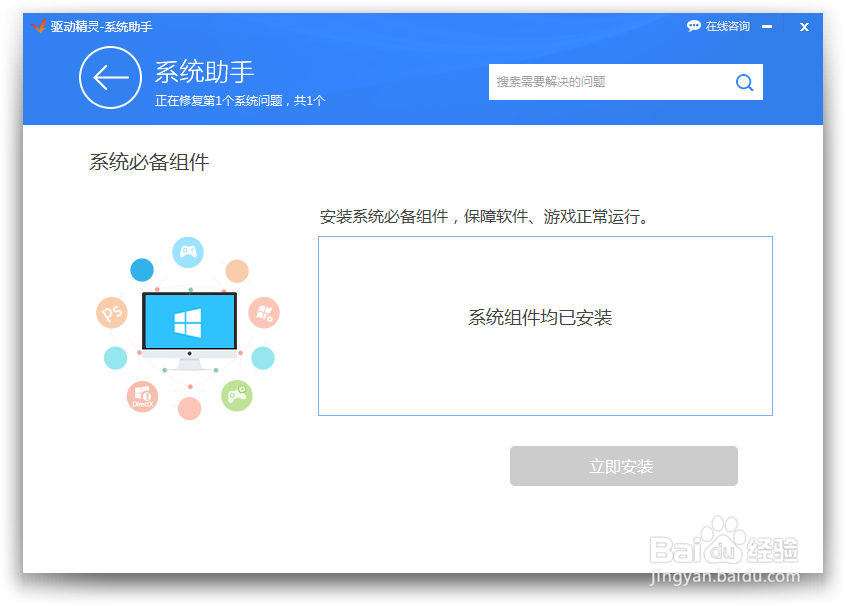Click the green gamepad-with-gear icon

tap(238, 394)
